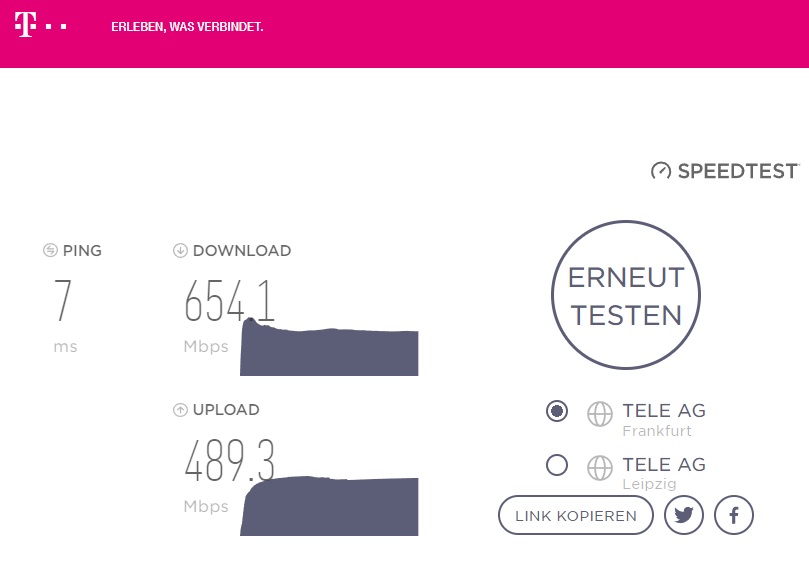Click the 'ERLEBEN, WAS VERBINDET.' slogan text

click(187, 27)
